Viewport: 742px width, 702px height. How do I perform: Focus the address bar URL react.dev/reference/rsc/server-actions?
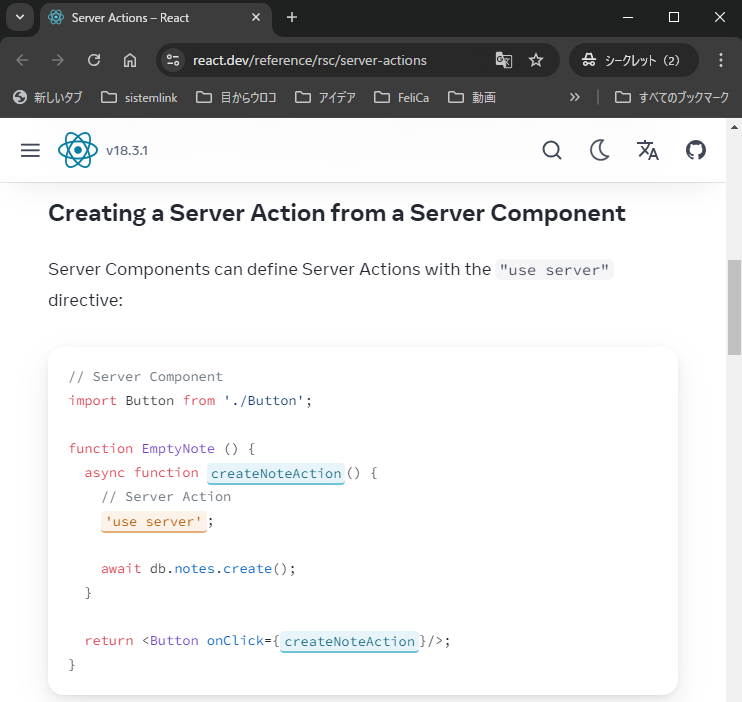click(310, 61)
